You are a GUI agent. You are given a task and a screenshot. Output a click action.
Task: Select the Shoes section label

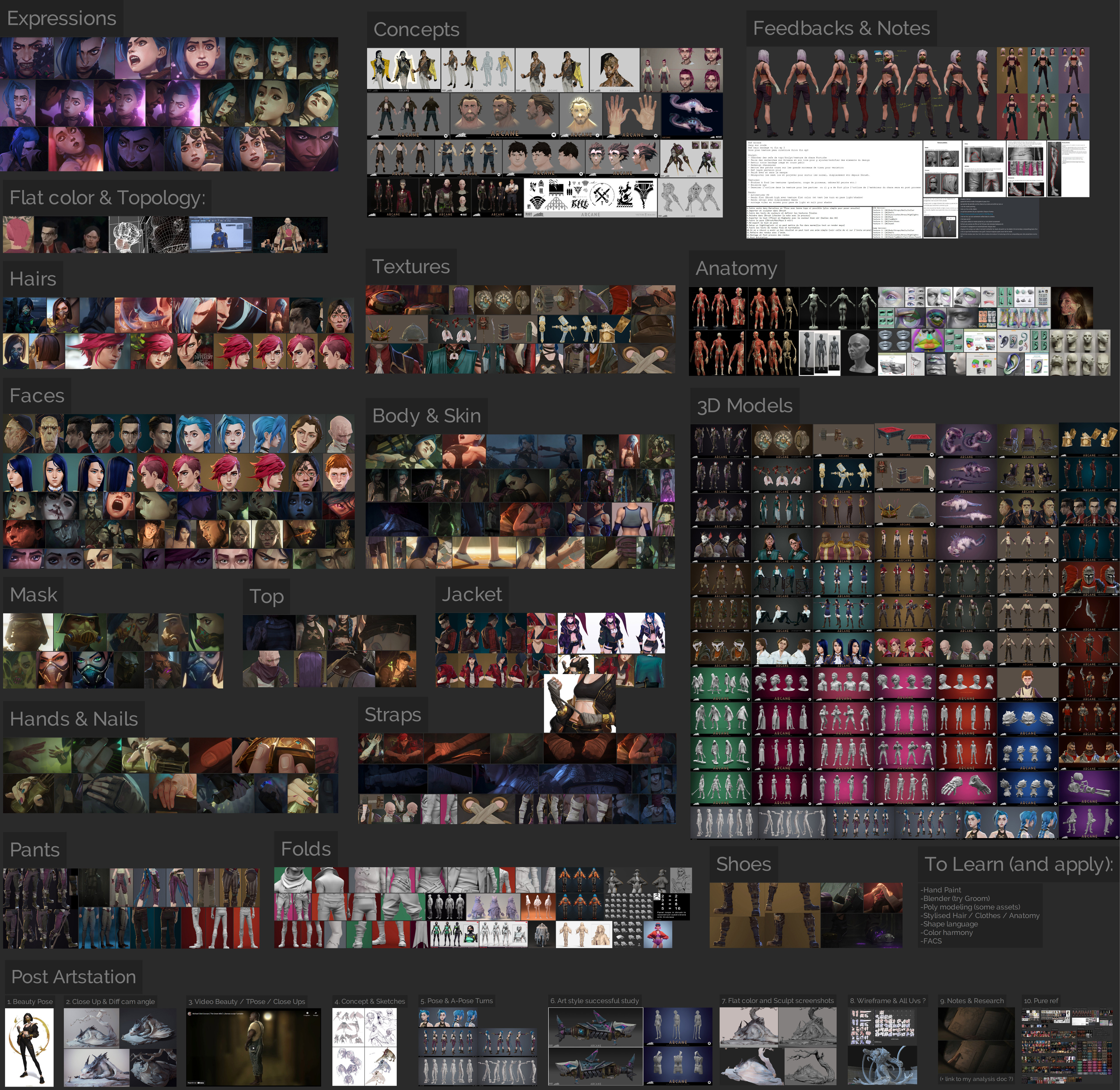click(x=743, y=864)
